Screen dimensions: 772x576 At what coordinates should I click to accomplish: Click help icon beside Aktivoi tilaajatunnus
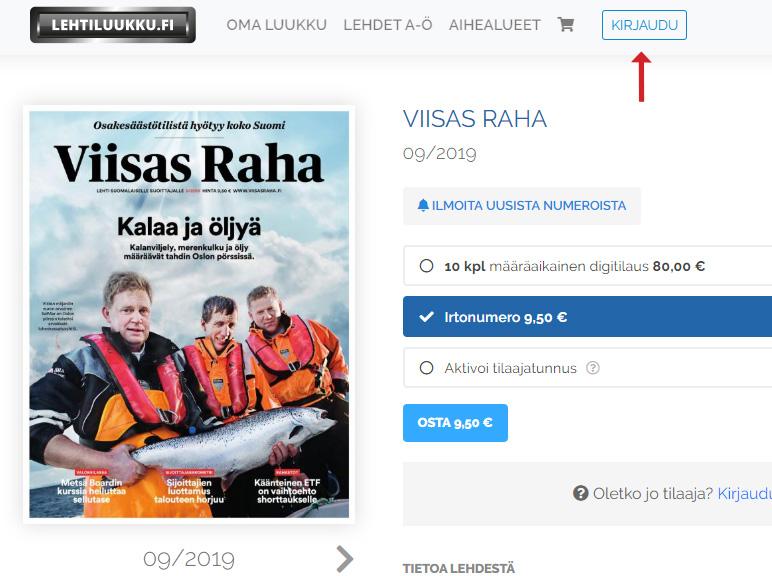593,368
